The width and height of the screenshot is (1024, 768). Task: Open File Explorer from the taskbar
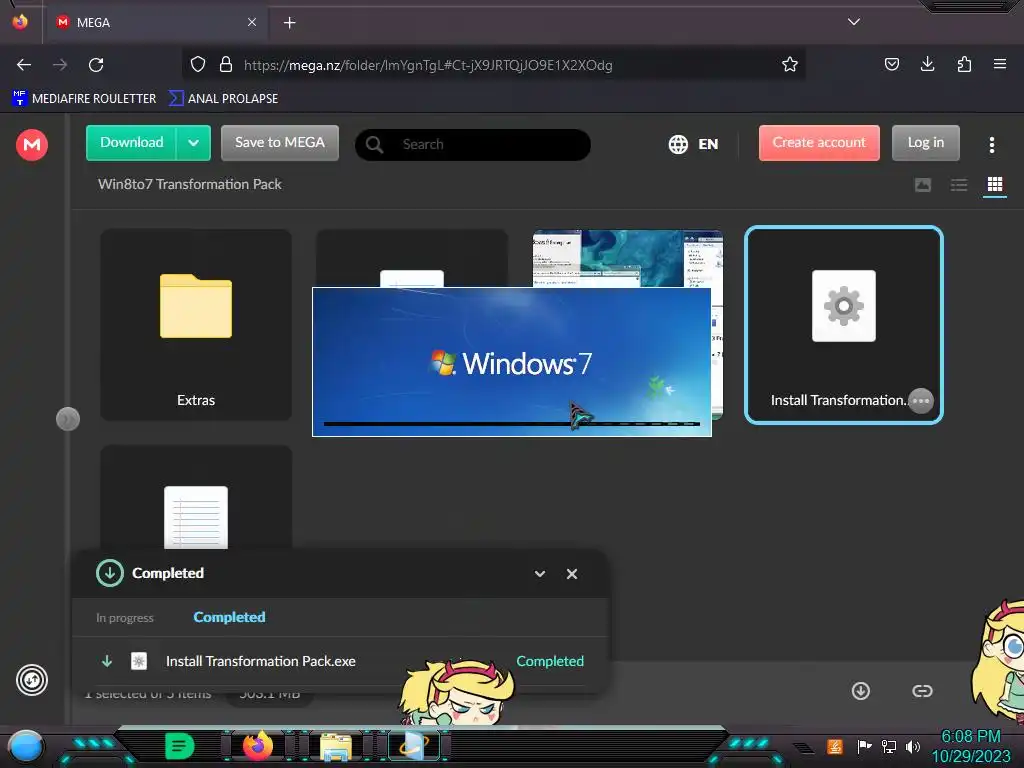coord(336,748)
